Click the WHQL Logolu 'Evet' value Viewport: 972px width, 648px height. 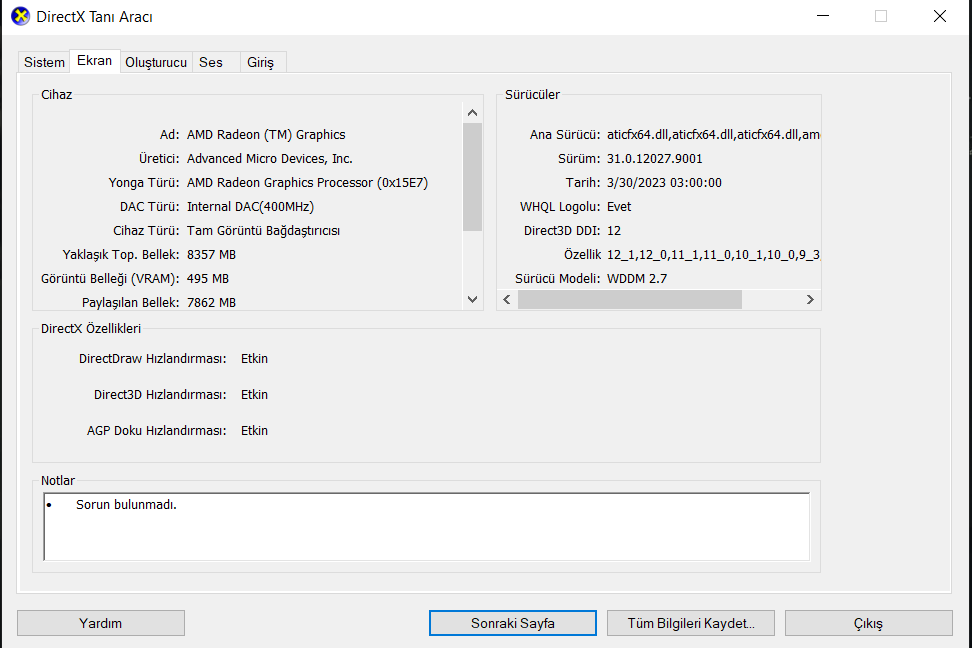(619, 206)
